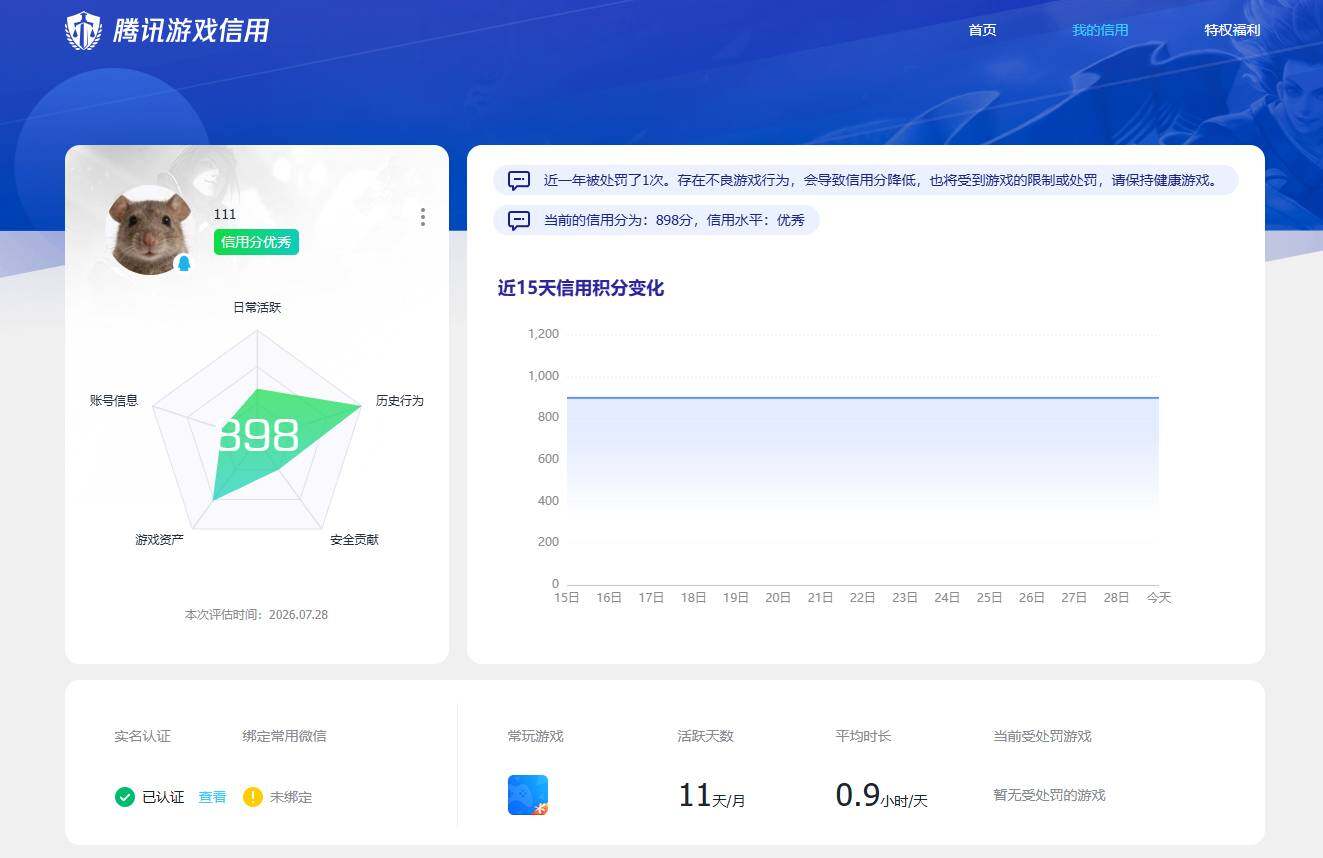Open the 我的信用 navigation item
The height and width of the screenshot is (858, 1323).
tap(1100, 30)
